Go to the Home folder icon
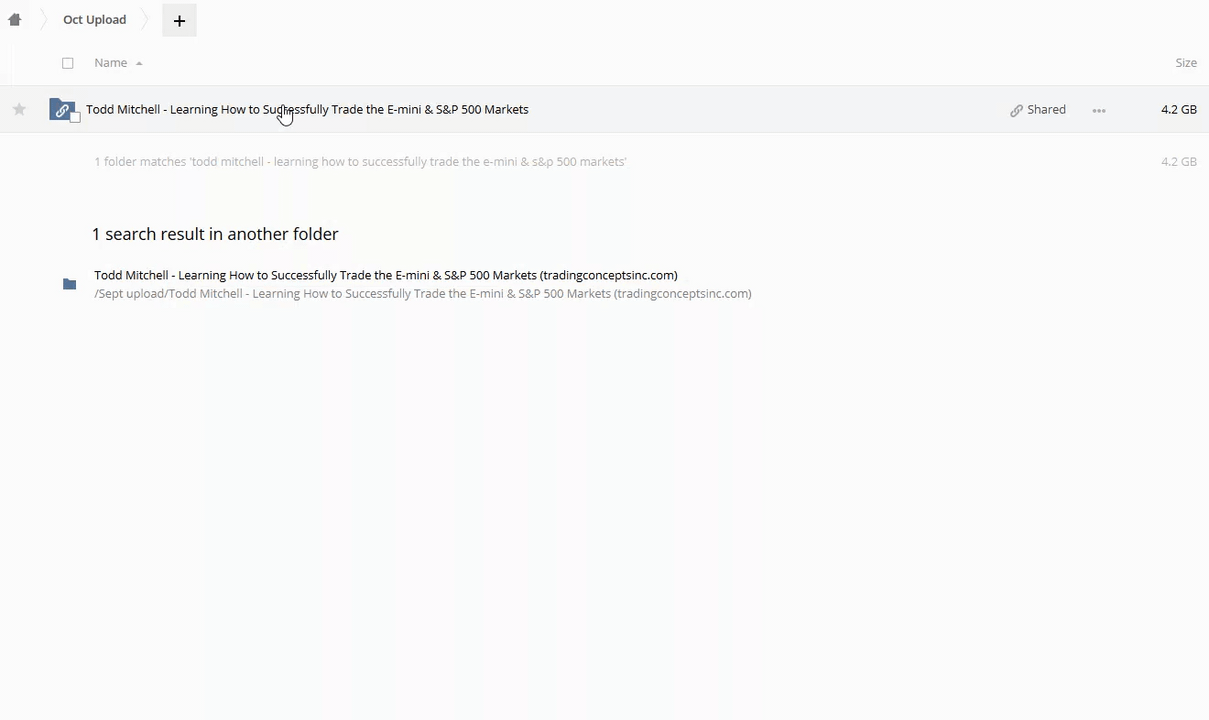Screen dimensions: 1209x720 tap(15, 20)
